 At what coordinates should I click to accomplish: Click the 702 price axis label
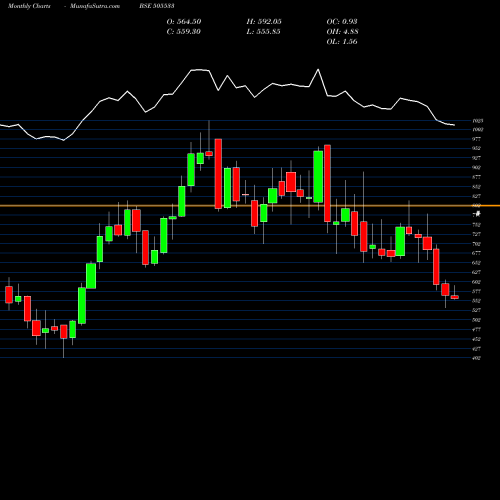[x=477, y=244]
